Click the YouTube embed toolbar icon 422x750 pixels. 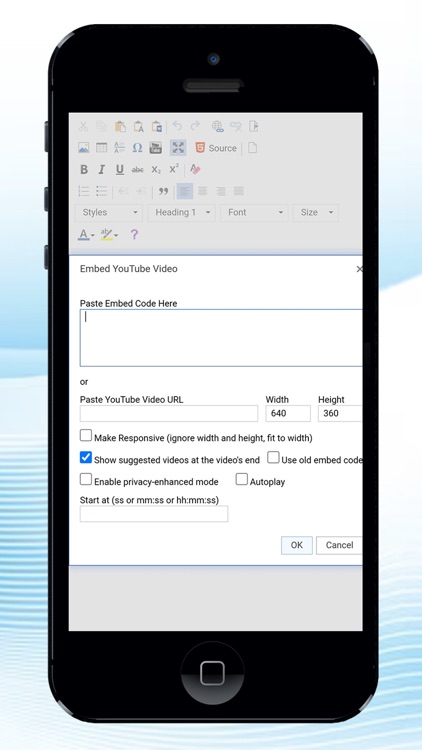[155, 148]
